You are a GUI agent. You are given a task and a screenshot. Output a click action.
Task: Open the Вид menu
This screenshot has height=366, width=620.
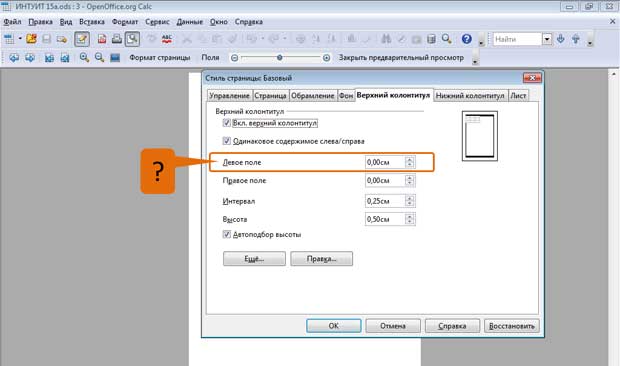tap(66, 22)
